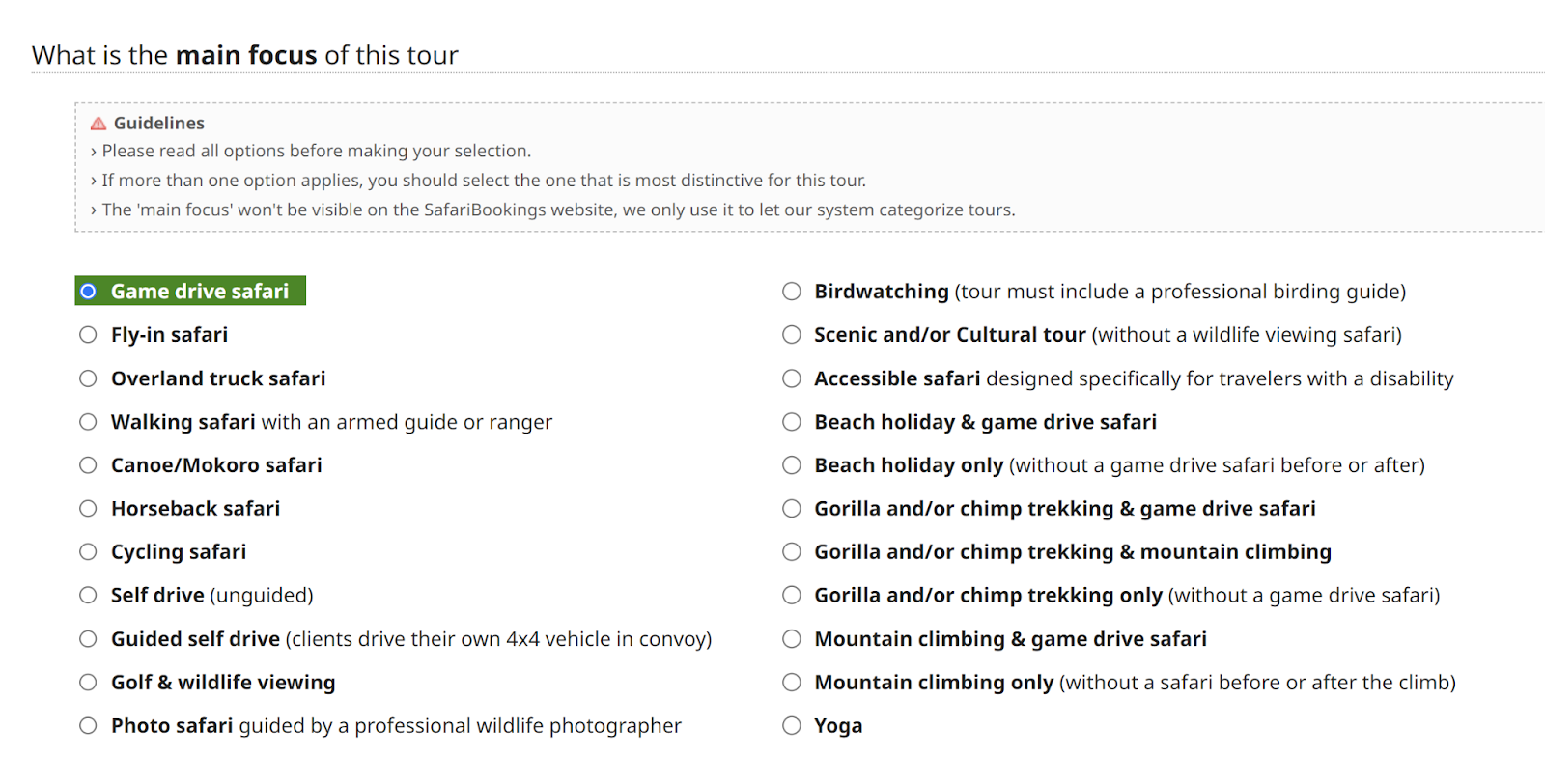Pick the Yoga radio option
Screen dimensions: 1545x784
point(792,726)
